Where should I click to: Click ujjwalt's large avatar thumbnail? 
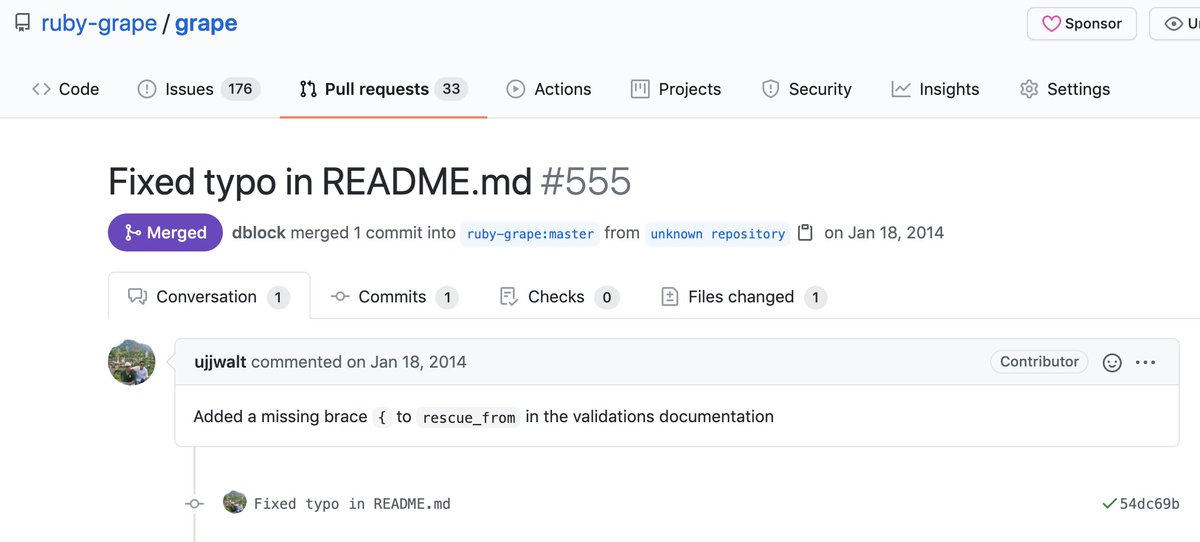click(132, 361)
